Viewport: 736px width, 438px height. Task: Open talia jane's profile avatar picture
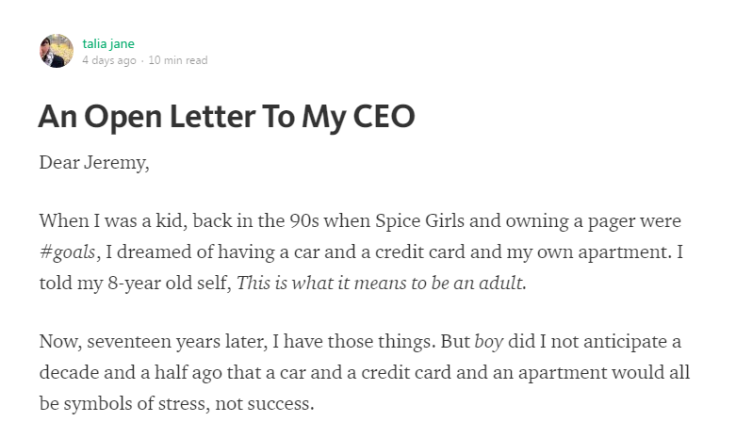[x=56, y=51]
